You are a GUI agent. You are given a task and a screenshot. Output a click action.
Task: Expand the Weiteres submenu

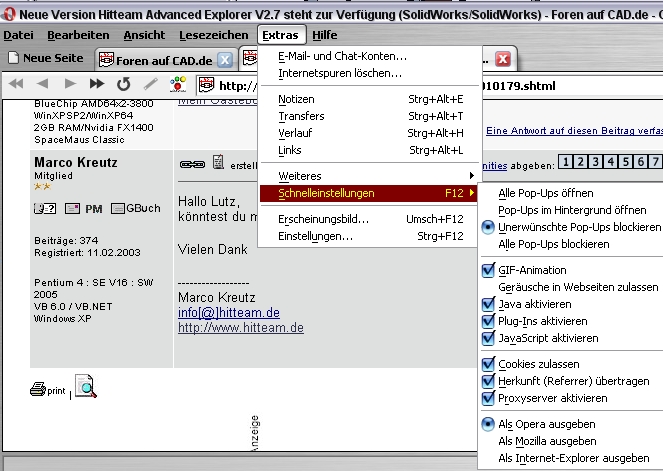(368, 176)
